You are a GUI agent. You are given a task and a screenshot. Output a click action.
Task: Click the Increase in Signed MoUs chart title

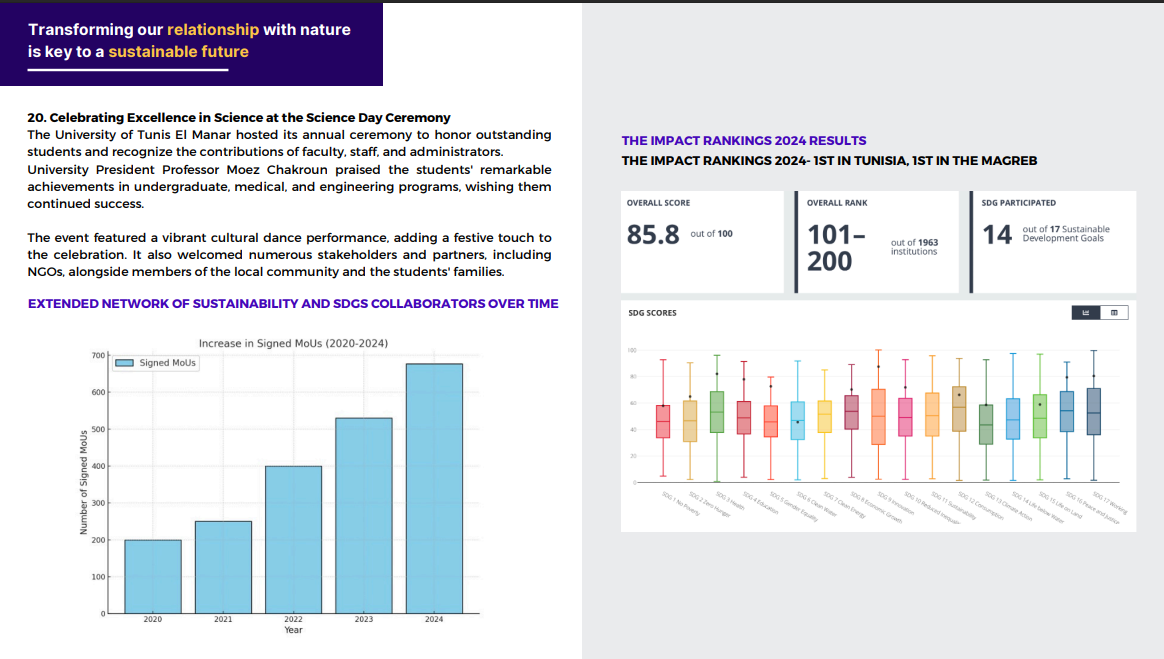pyautogui.click(x=293, y=343)
